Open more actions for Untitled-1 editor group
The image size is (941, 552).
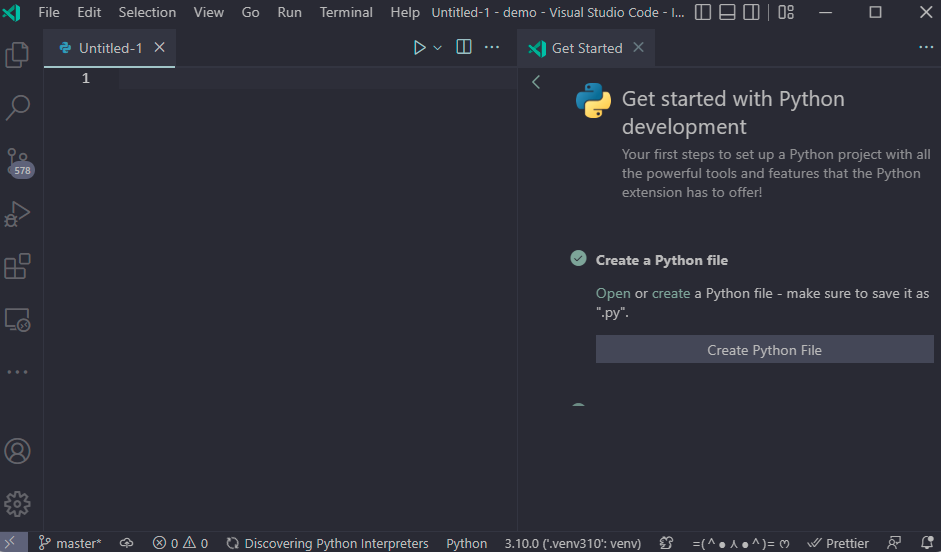492,47
